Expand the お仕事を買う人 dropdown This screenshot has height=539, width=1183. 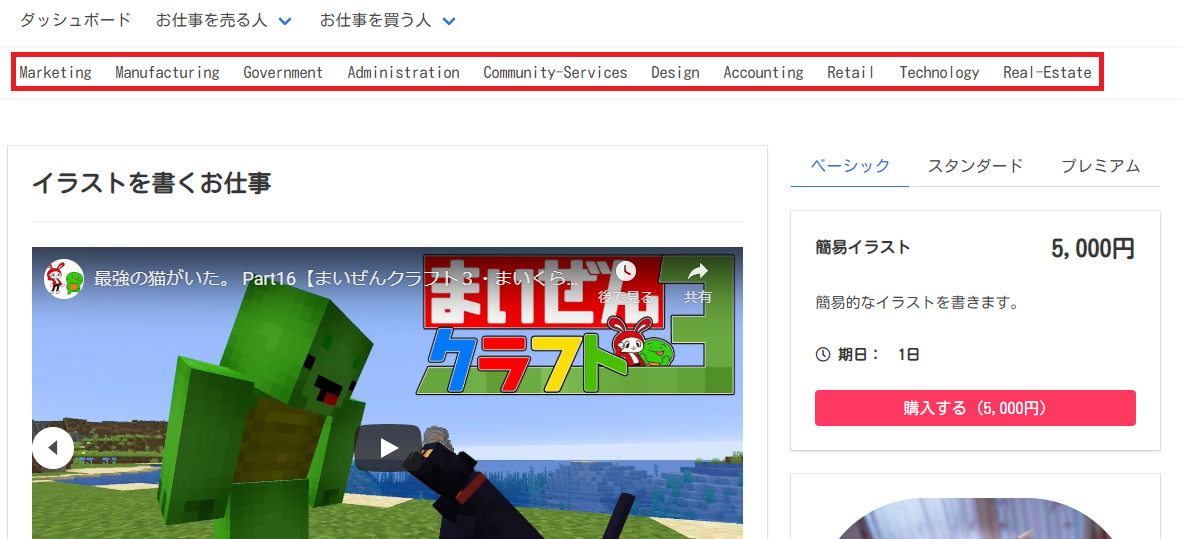(388, 20)
